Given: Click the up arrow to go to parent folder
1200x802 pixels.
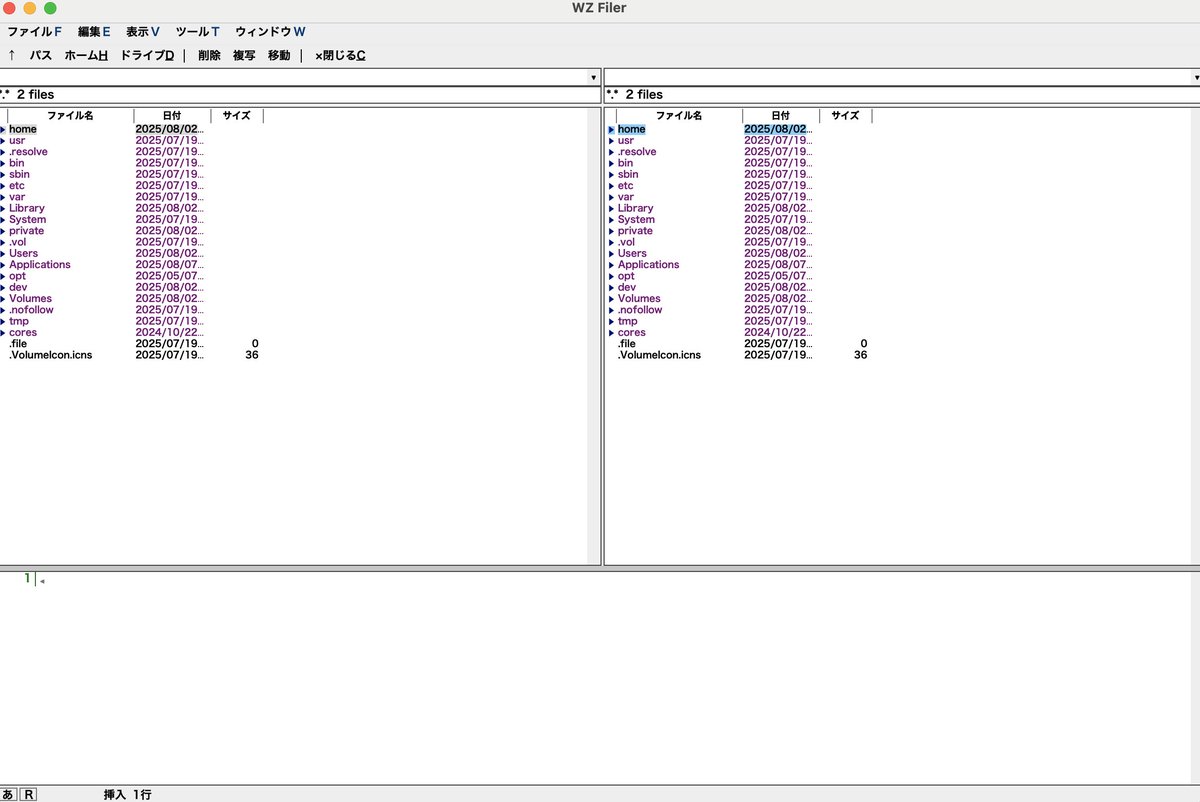Looking at the screenshot, I should click(11, 55).
